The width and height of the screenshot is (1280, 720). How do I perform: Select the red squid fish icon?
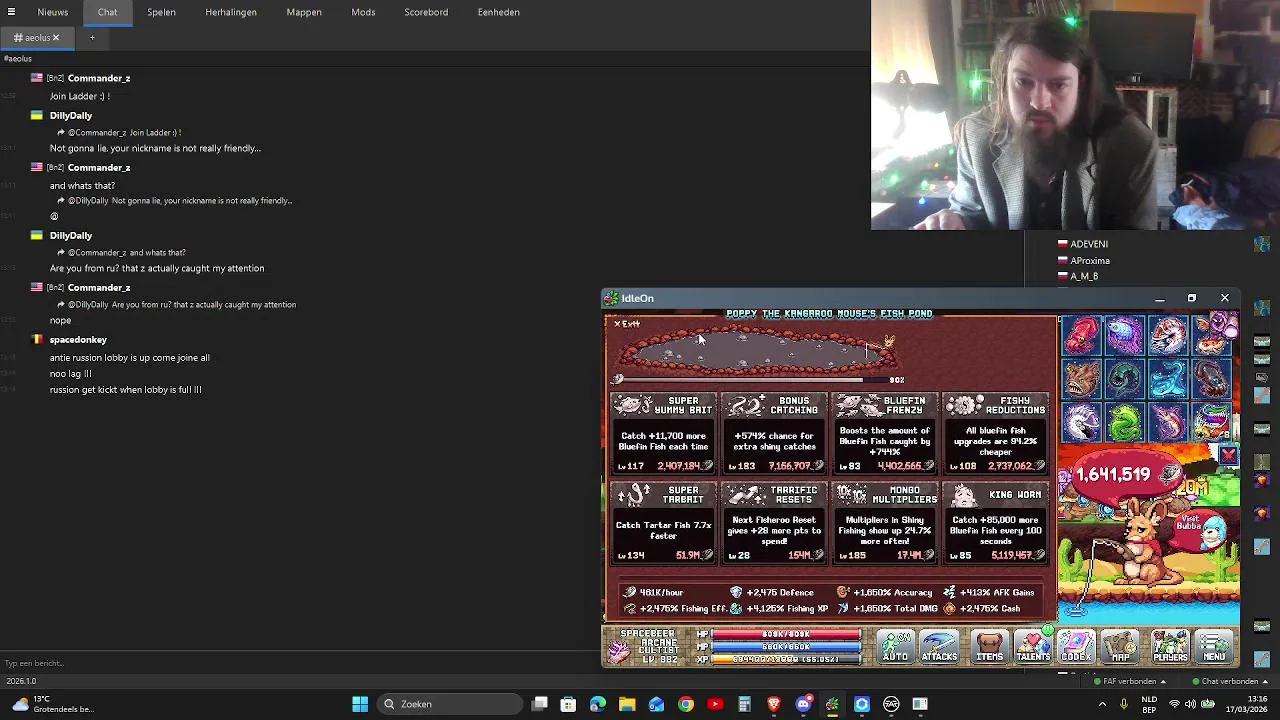tap(1081, 337)
